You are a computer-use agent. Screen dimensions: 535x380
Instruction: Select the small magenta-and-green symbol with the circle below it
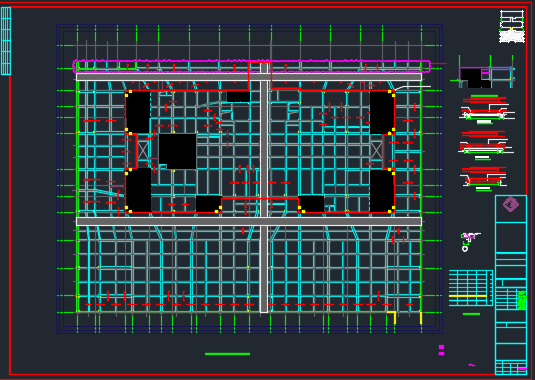pyautogui.click(x=470, y=242)
